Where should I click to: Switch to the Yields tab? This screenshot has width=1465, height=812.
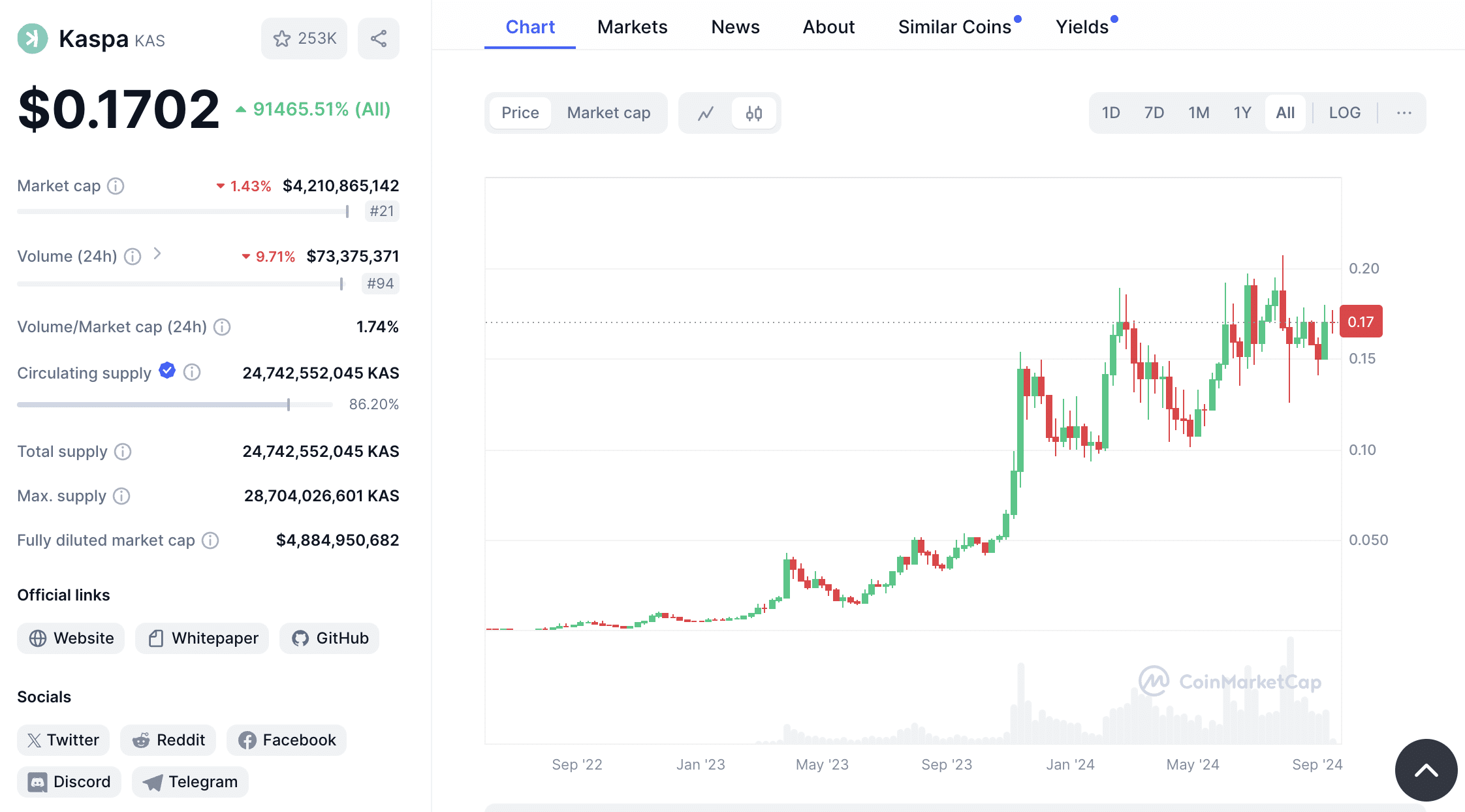click(x=1082, y=27)
